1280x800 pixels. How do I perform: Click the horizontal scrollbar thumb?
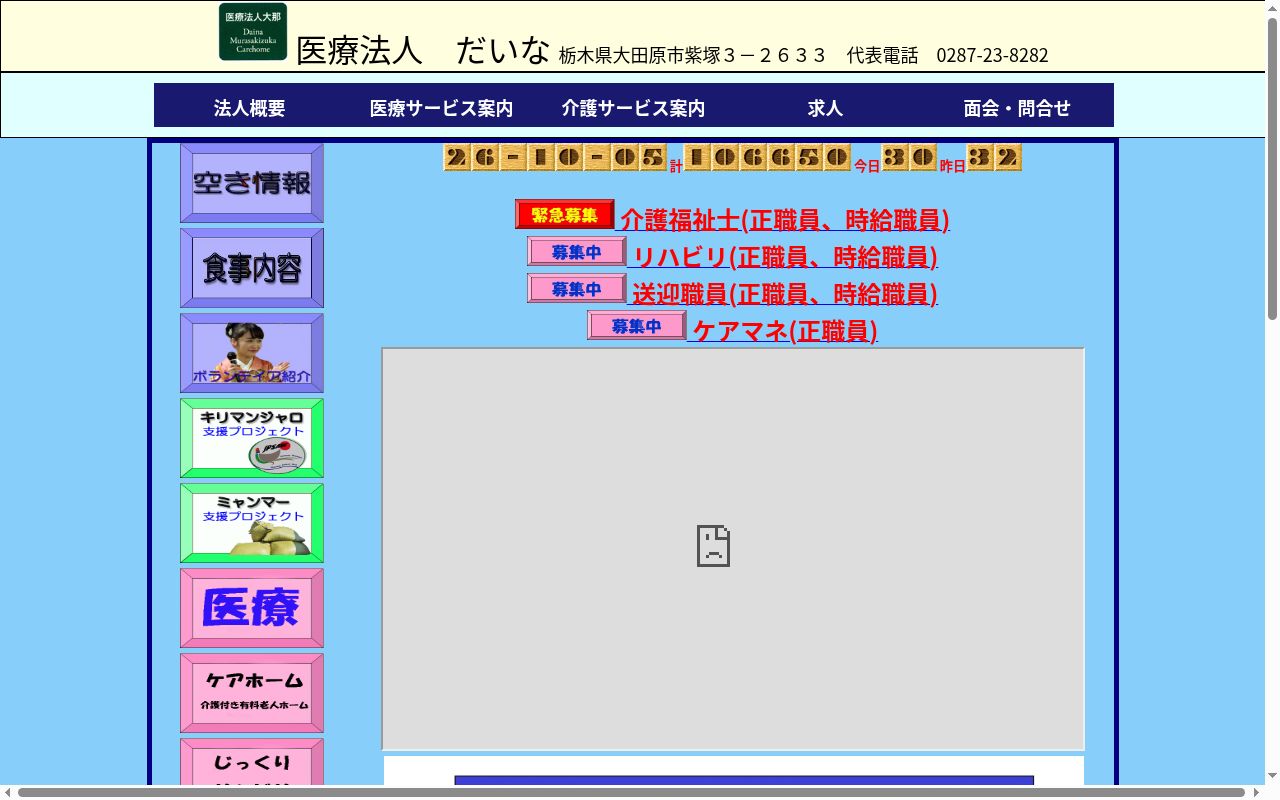coord(631,792)
